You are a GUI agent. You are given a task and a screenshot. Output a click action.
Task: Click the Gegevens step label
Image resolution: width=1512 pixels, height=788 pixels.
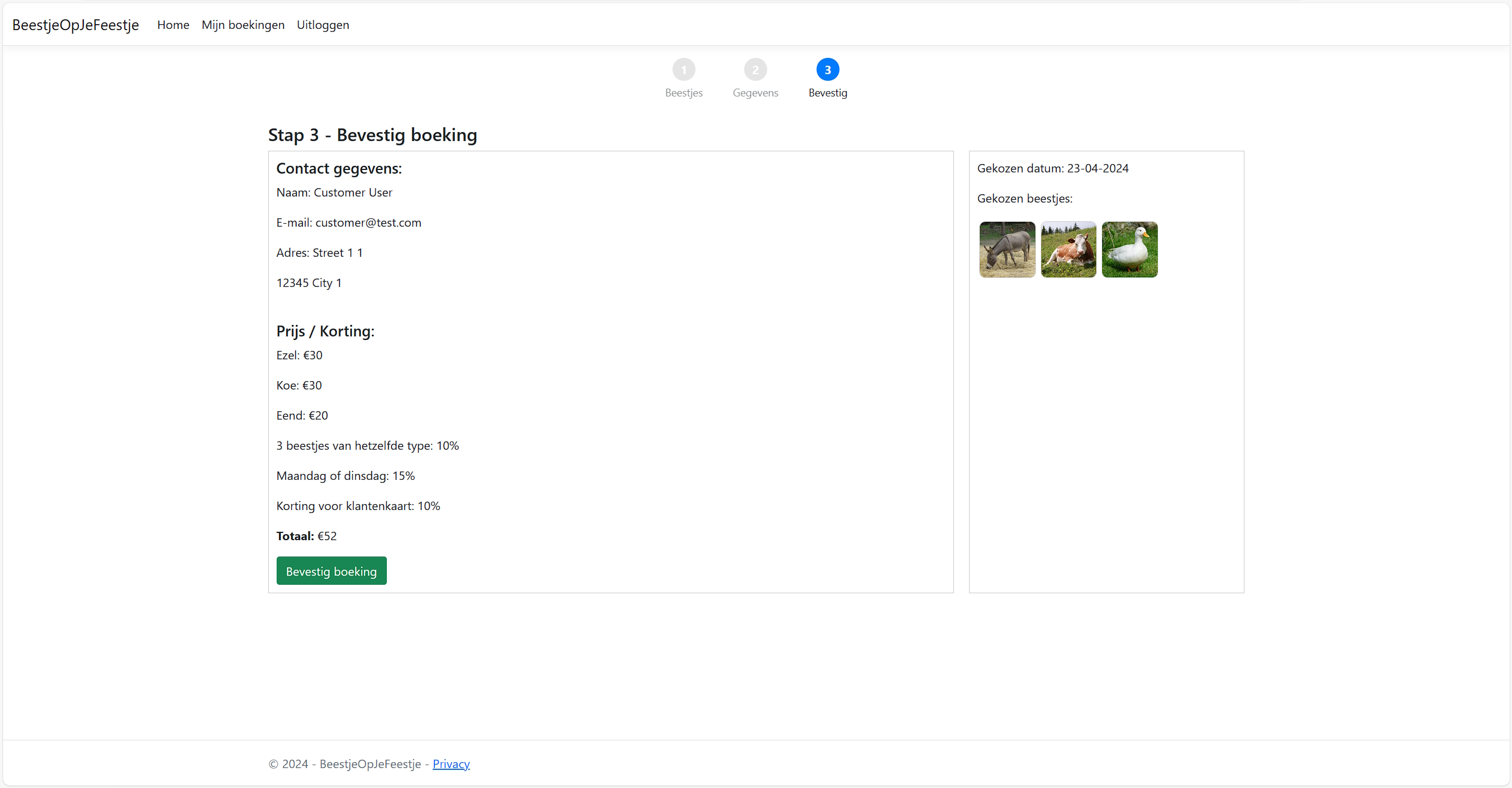tap(755, 93)
